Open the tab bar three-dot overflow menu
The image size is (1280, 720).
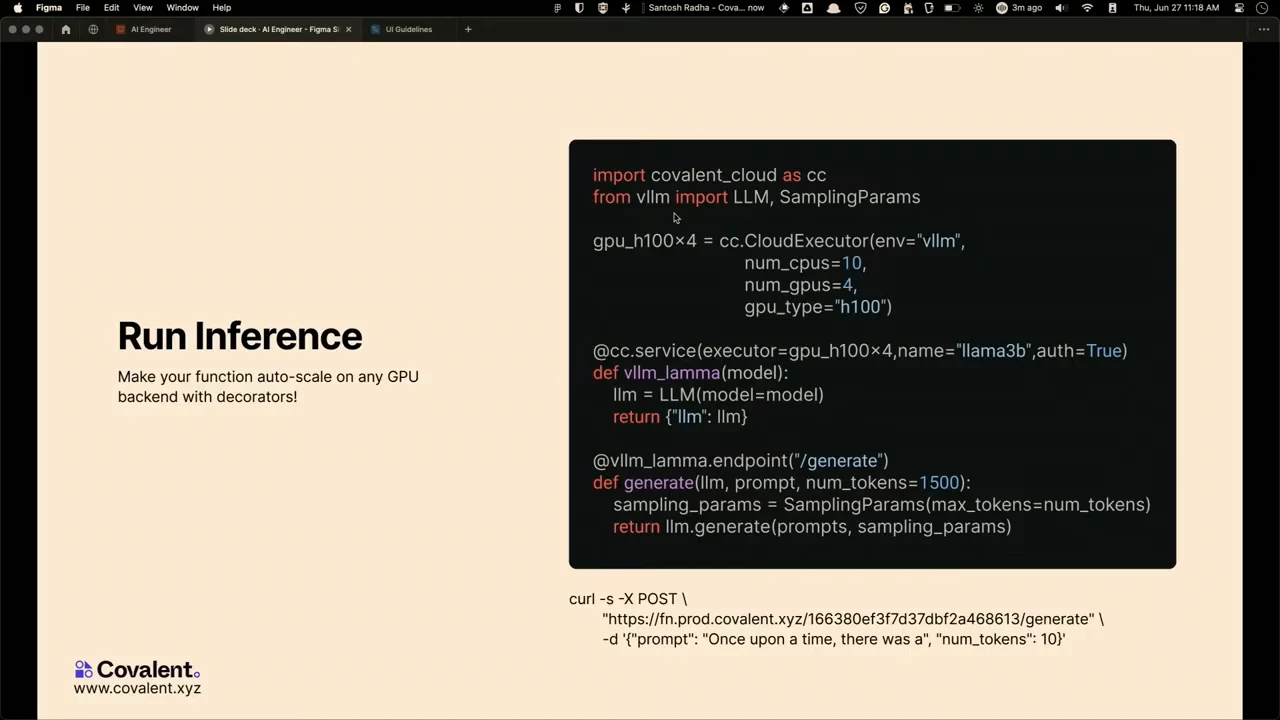pyautogui.click(x=1264, y=29)
